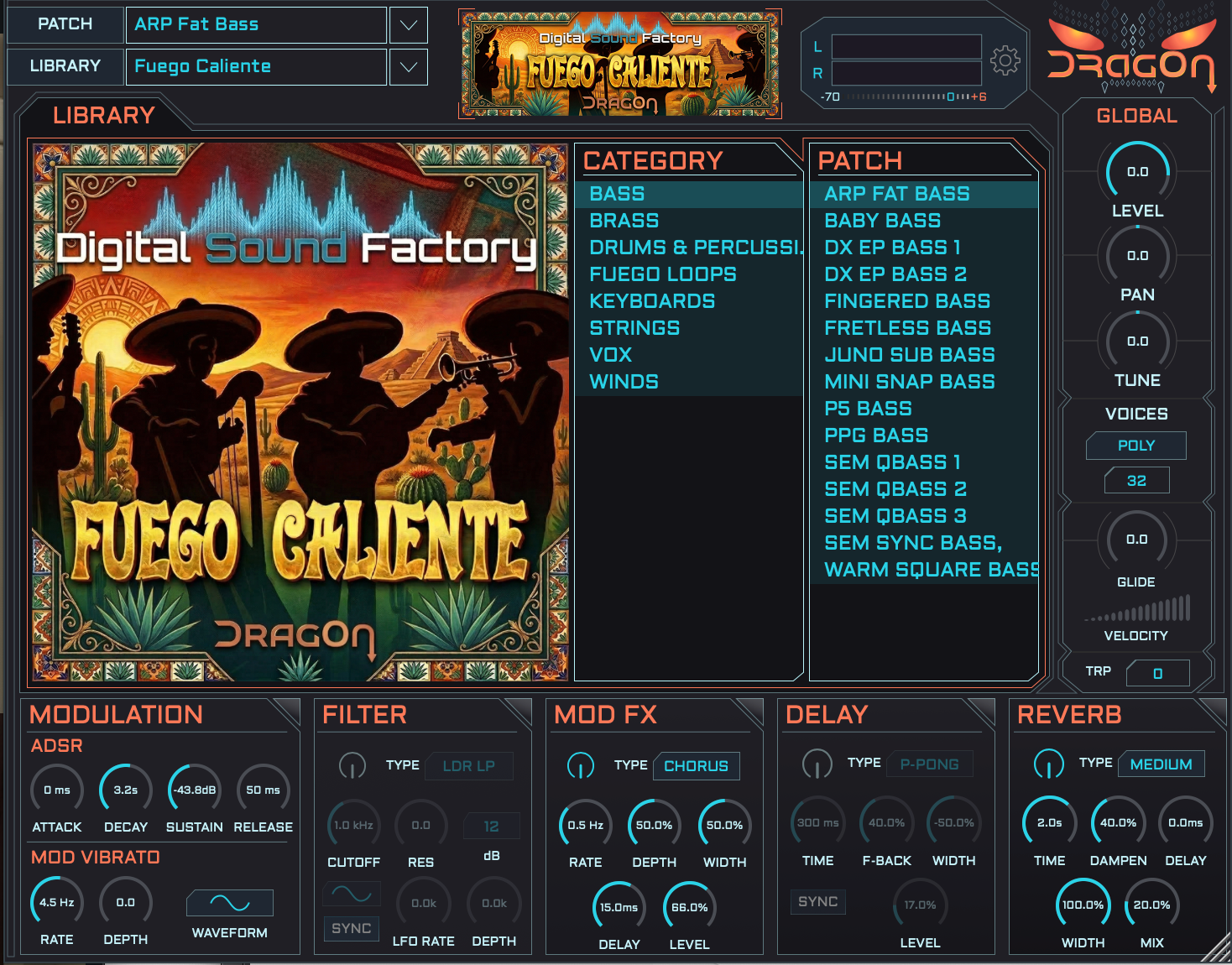Viewport: 1232px width, 965px height.
Task: Select the BABY BASS patch
Action: coord(924,221)
